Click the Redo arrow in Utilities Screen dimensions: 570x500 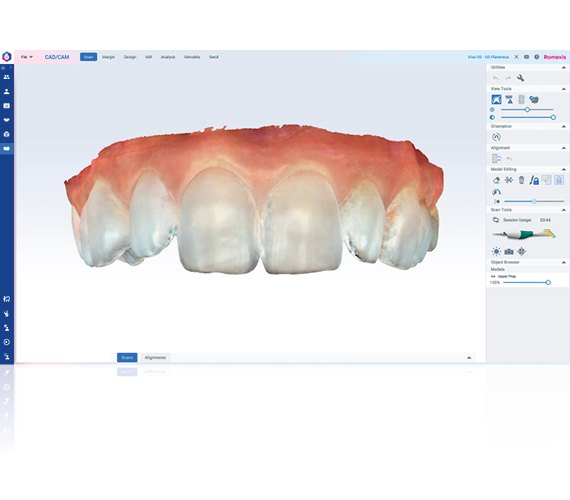[x=508, y=78]
